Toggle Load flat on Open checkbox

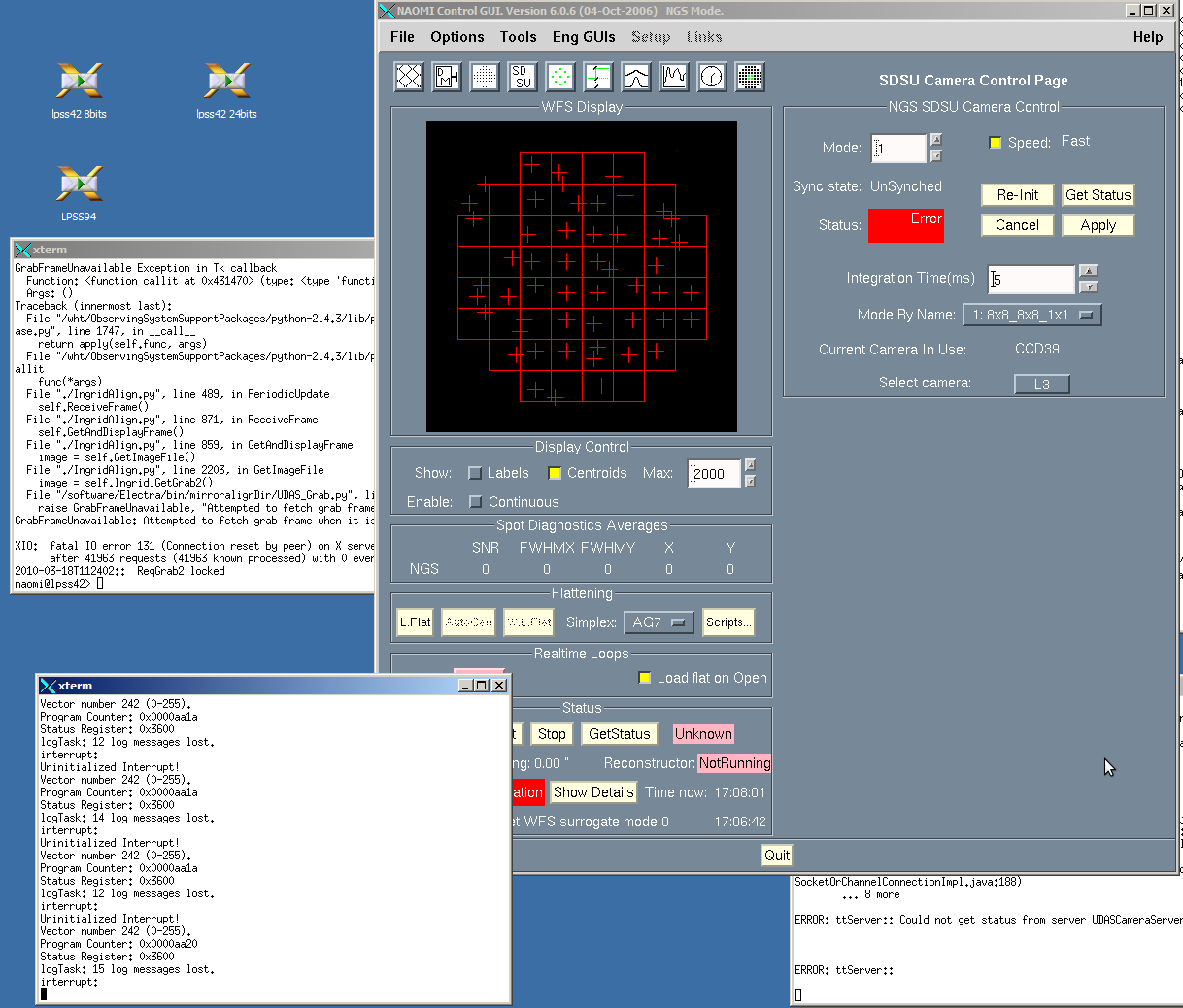coord(644,678)
